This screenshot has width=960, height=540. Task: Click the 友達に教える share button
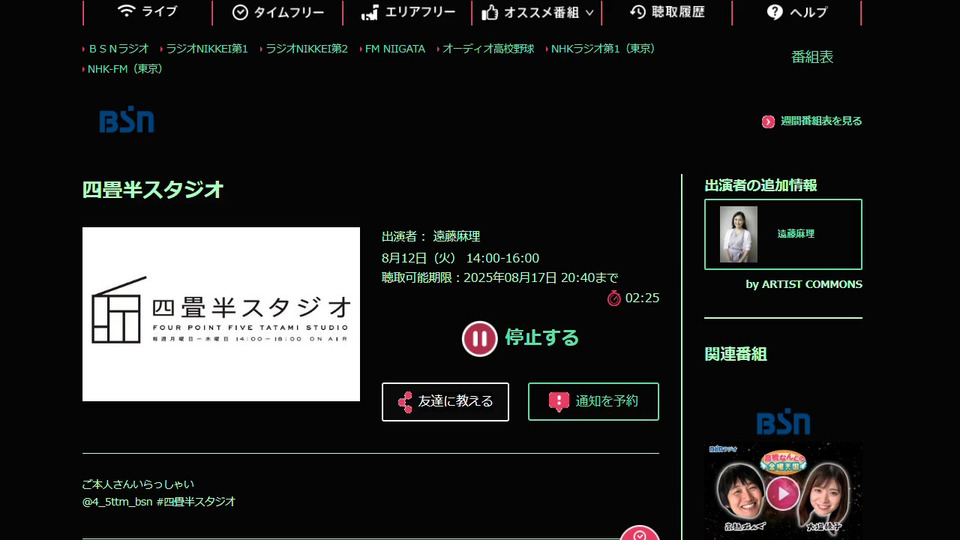445,402
